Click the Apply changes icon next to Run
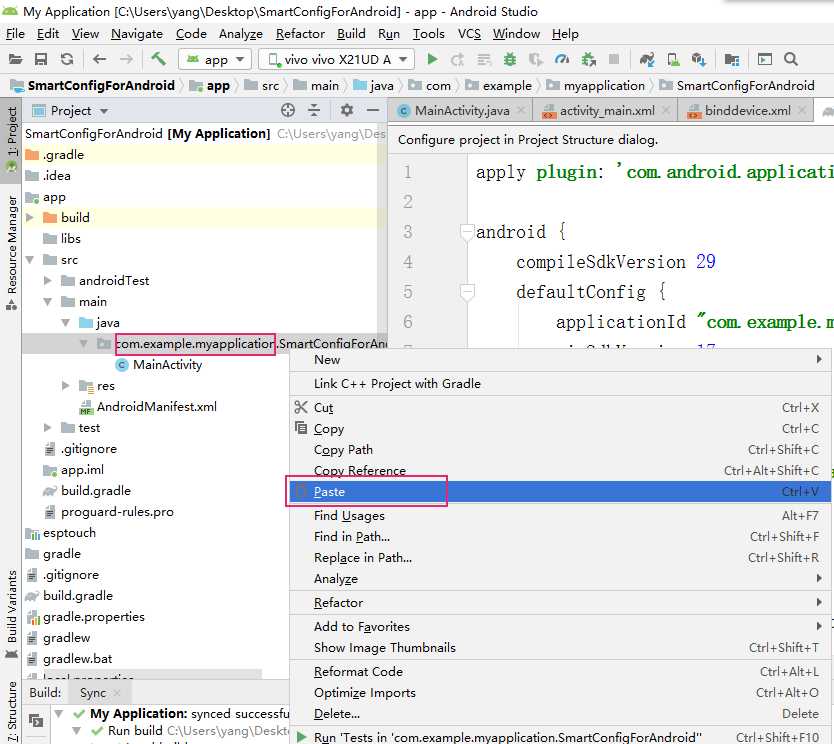834x744 pixels. click(x=457, y=59)
